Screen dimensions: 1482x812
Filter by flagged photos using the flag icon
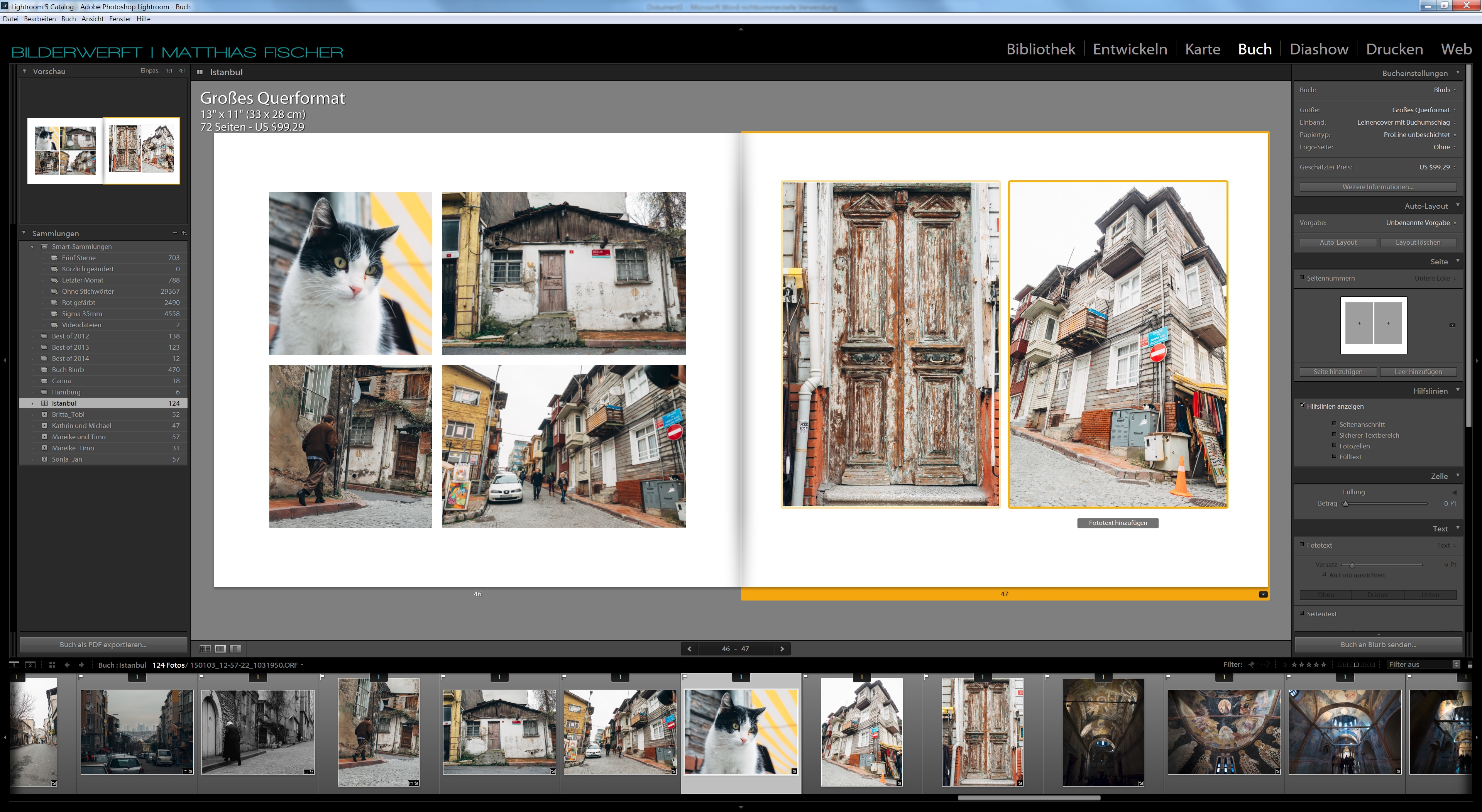coord(1252,666)
